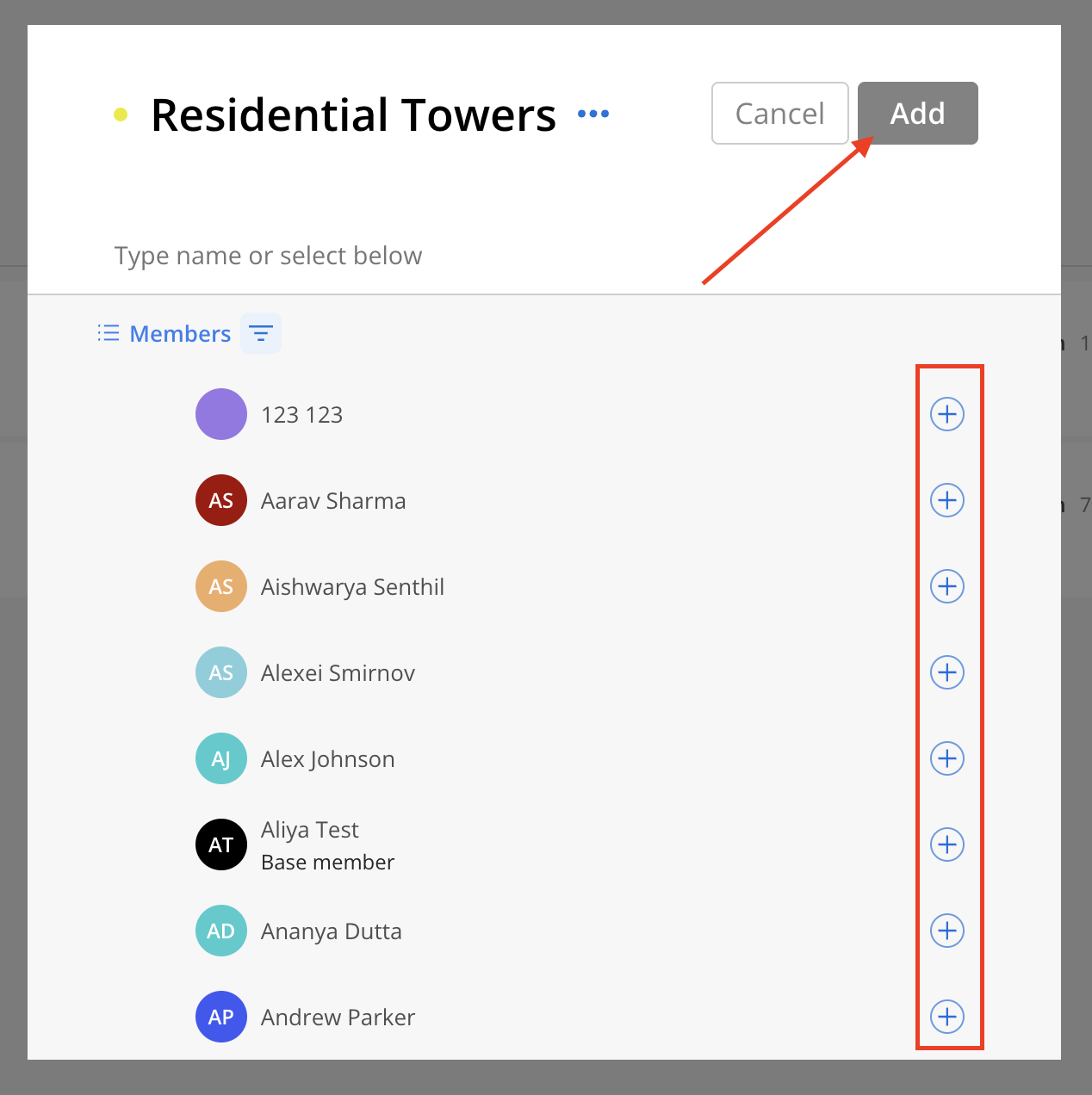Viewport: 1092px width, 1095px height.
Task: Select the AS avatar of Aarav Sharma
Action: 221,500
